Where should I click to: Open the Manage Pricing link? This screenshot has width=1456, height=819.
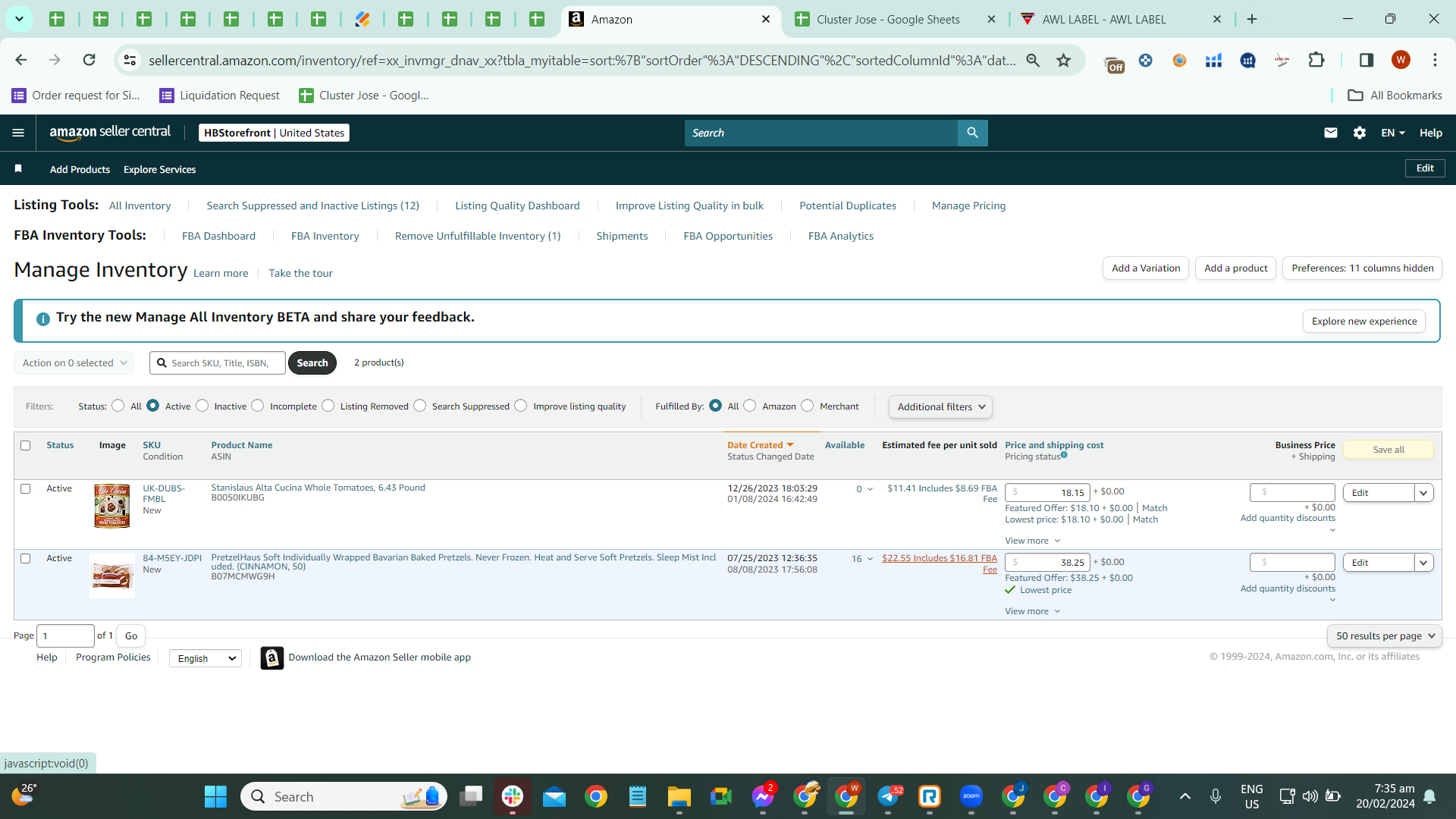(x=968, y=206)
